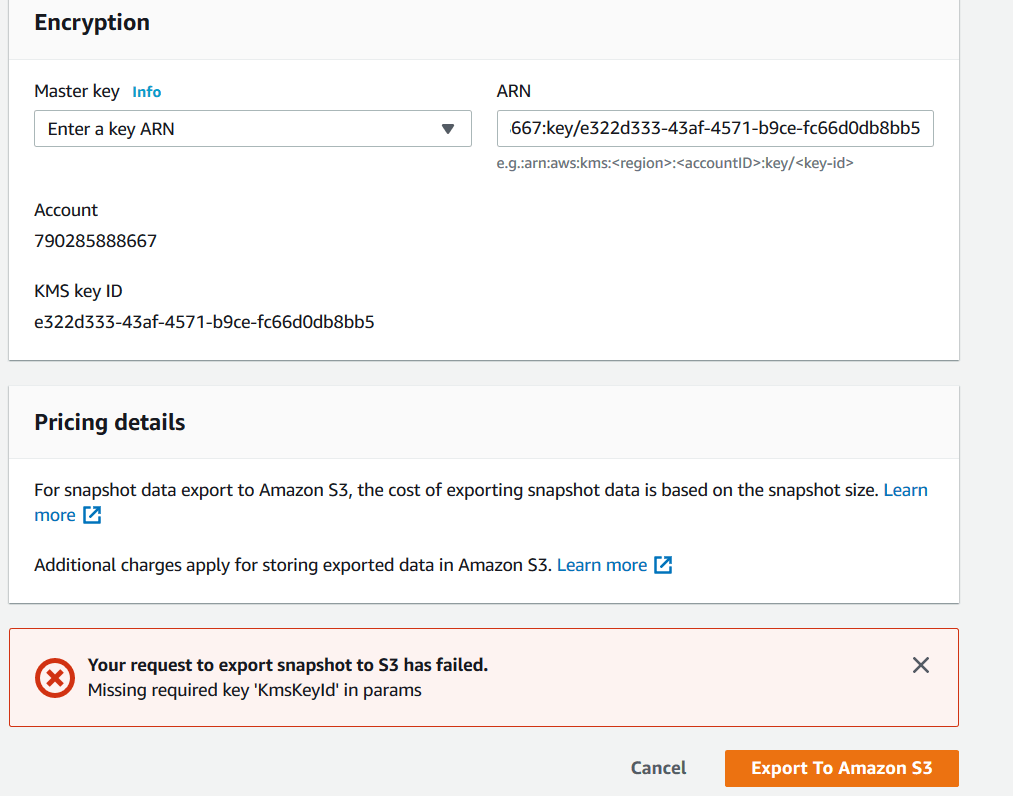Click the Cancel button
Screen dimensions: 1013x796
click(657, 768)
